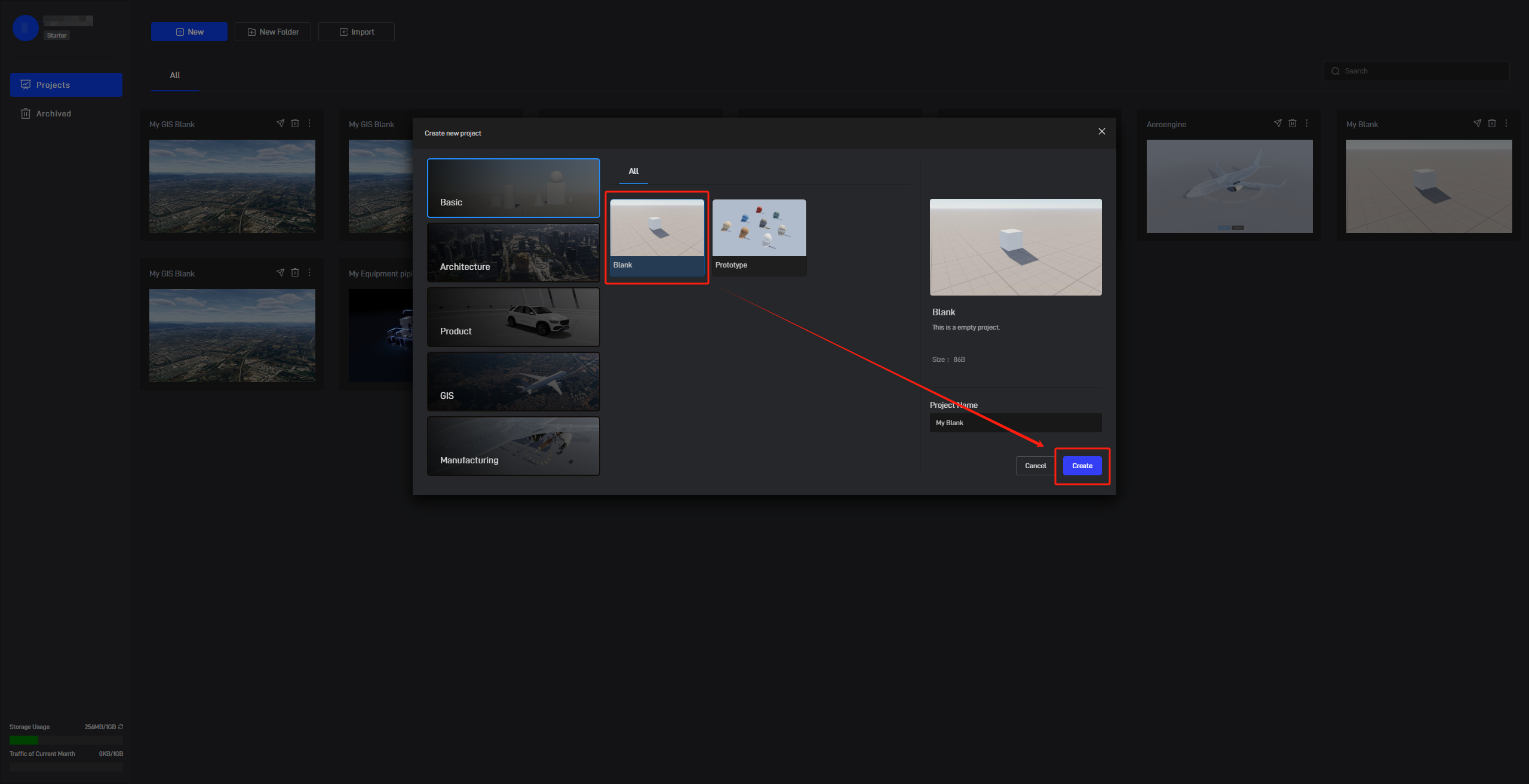Open more options menu on My Blank card
This screenshot has width=1529, height=784.
click(1506, 123)
